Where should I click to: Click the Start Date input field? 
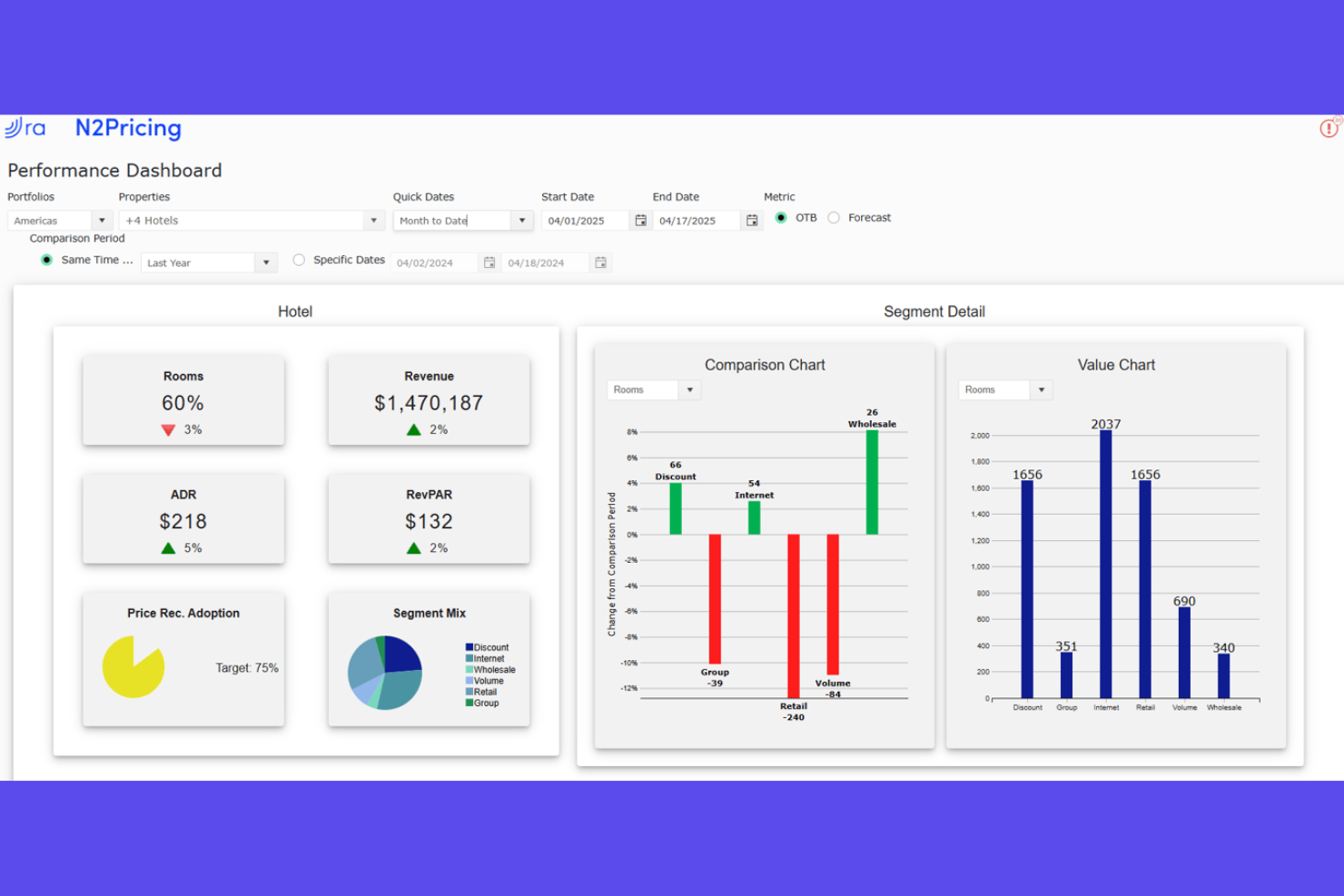586,220
